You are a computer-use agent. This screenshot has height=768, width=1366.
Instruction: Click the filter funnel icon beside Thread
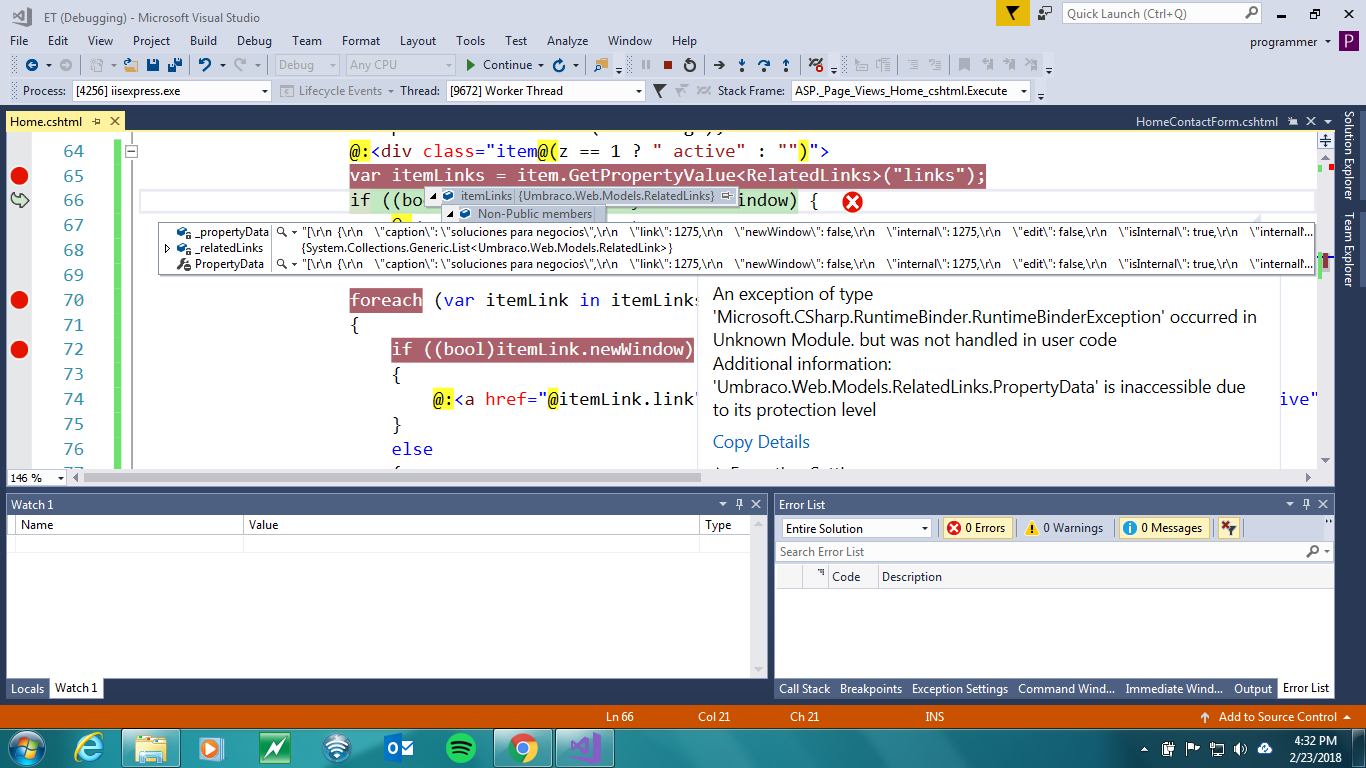coord(659,91)
